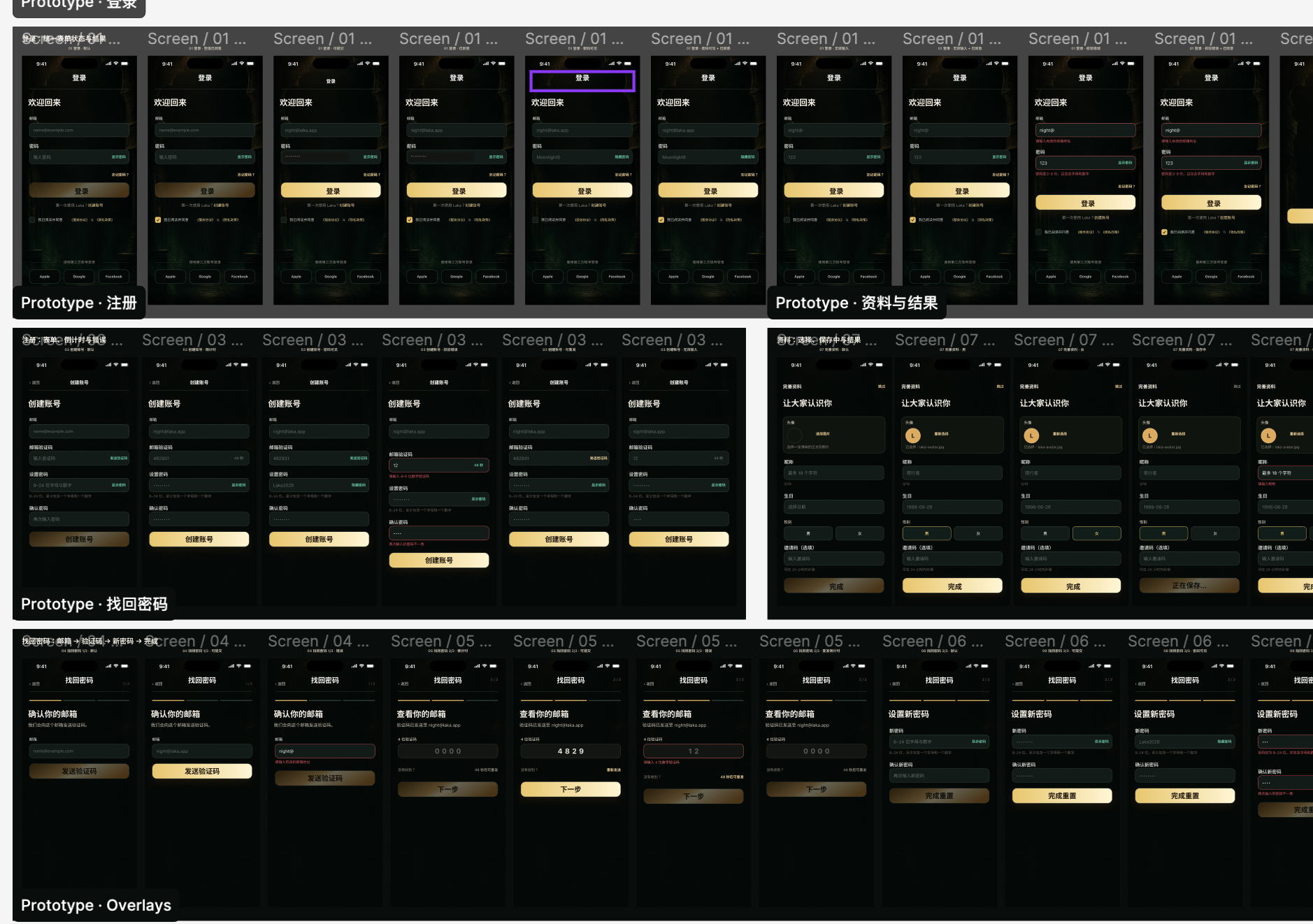Screen dimensions: 1313x924
Task: Untick checked agreement box beside name@example.com placeholder login
Action: (158, 219)
